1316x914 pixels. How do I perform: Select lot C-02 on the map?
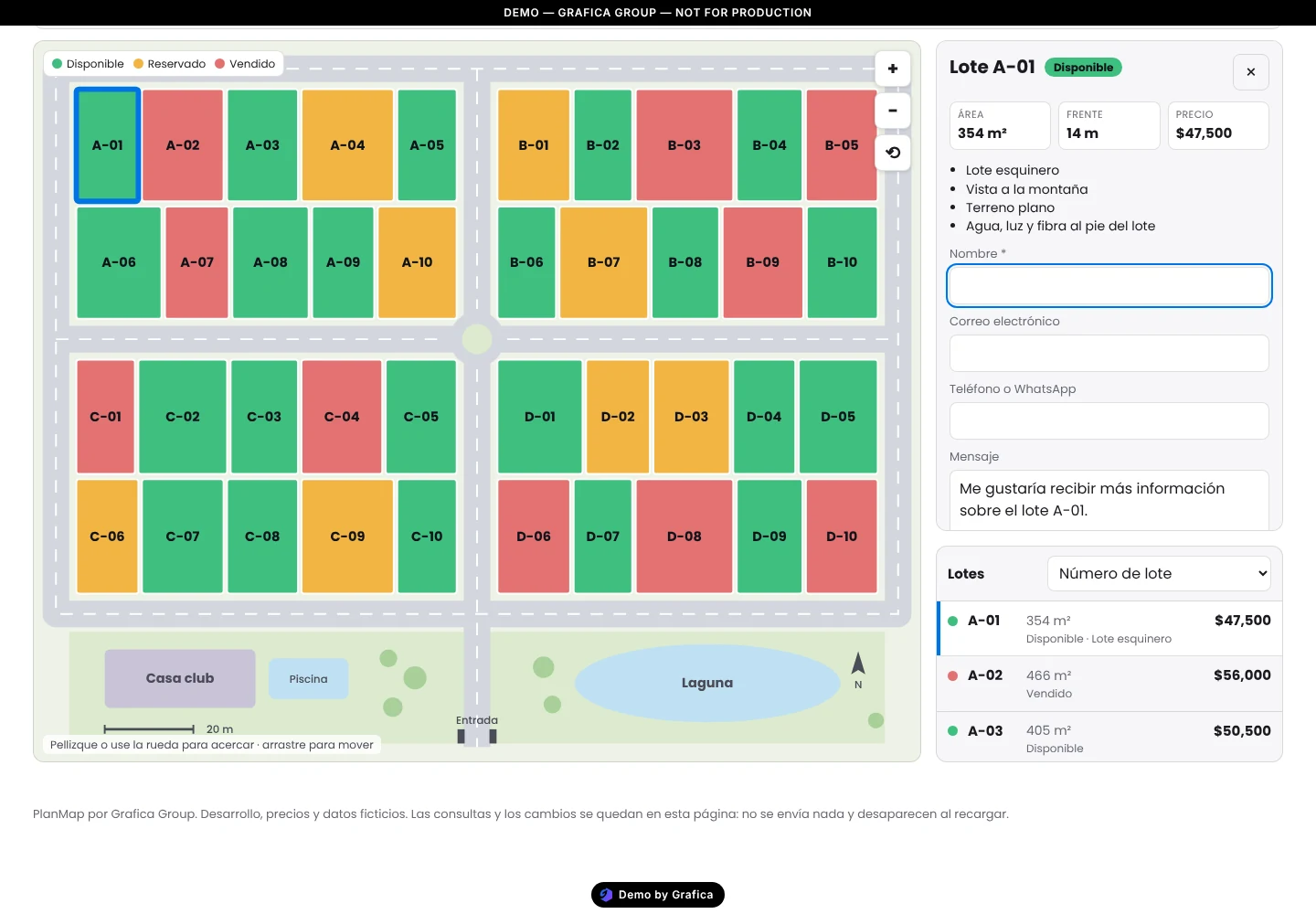(183, 417)
